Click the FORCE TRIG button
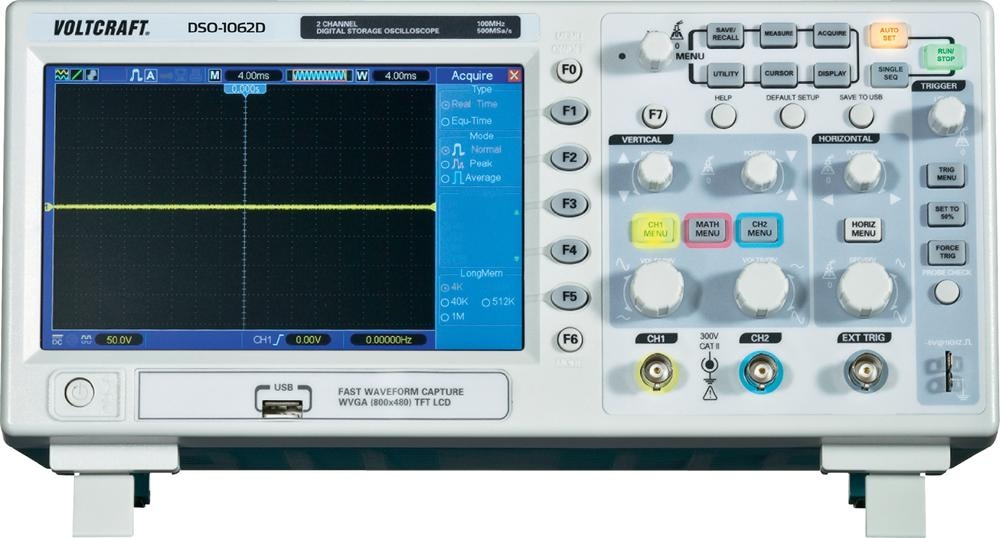The width and height of the screenshot is (1000, 538). click(x=946, y=252)
